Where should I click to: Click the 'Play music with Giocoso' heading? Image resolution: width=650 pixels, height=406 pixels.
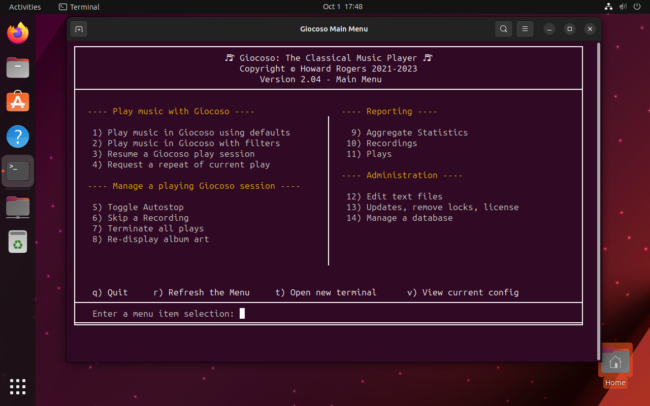pos(171,111)
